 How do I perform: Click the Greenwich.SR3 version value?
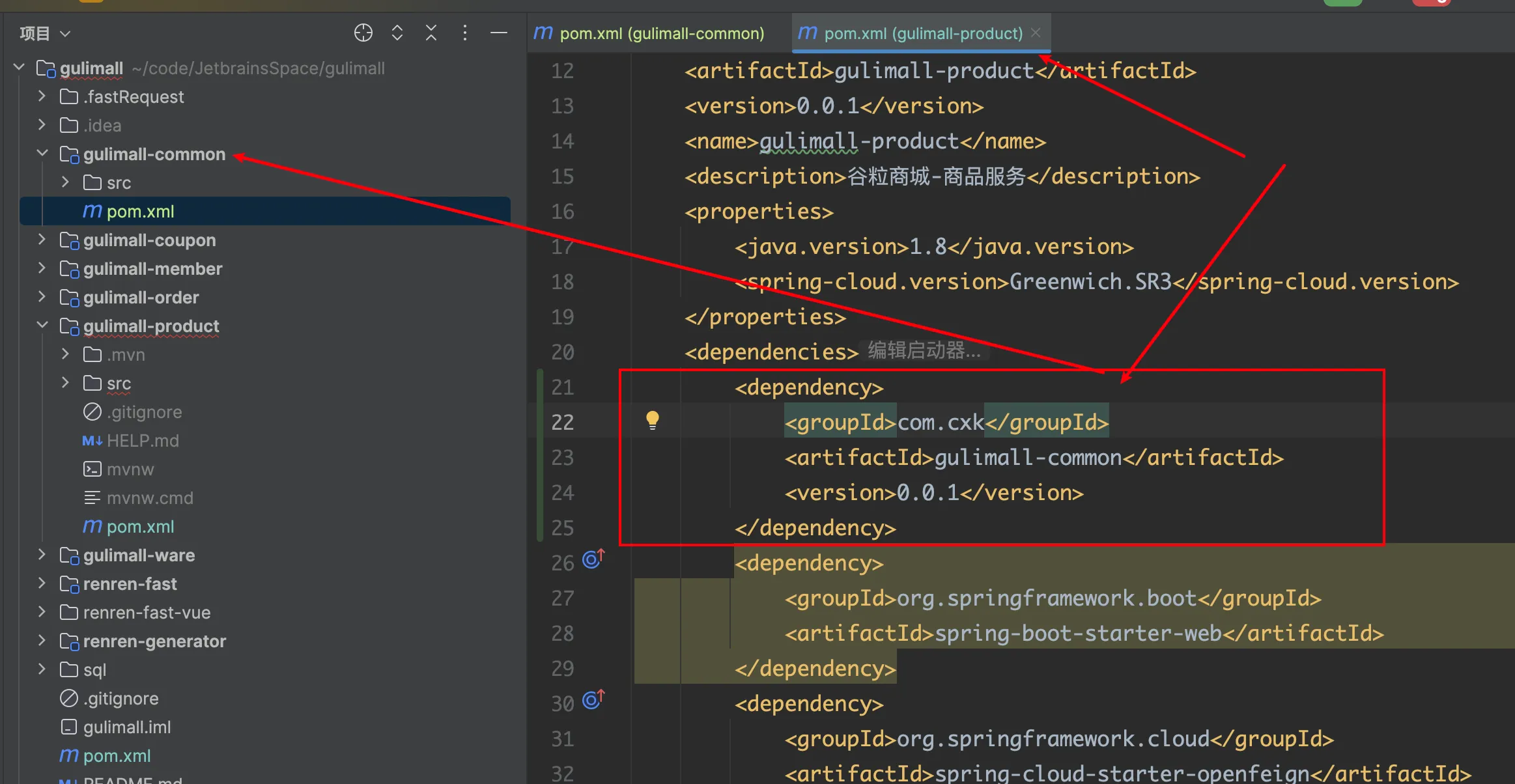point(1090,282)
